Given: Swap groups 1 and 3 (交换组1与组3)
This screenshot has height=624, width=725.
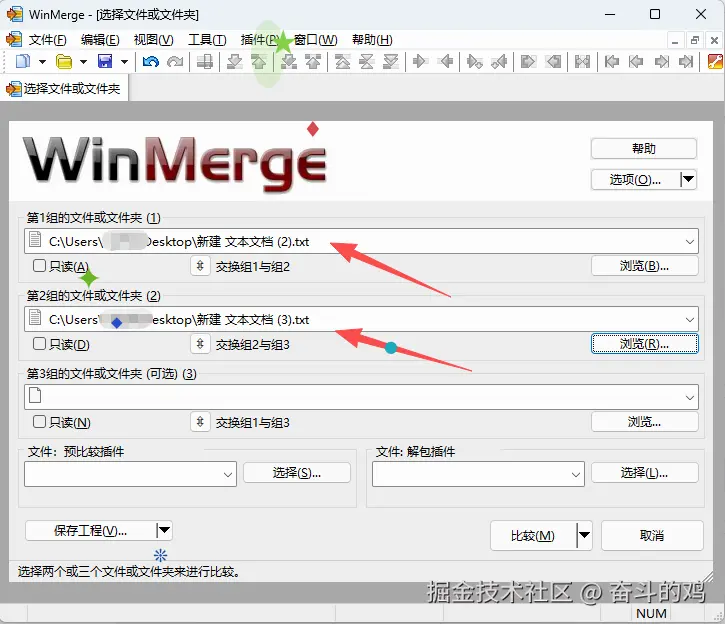Looking at the screenshot, I should point(200,422).
